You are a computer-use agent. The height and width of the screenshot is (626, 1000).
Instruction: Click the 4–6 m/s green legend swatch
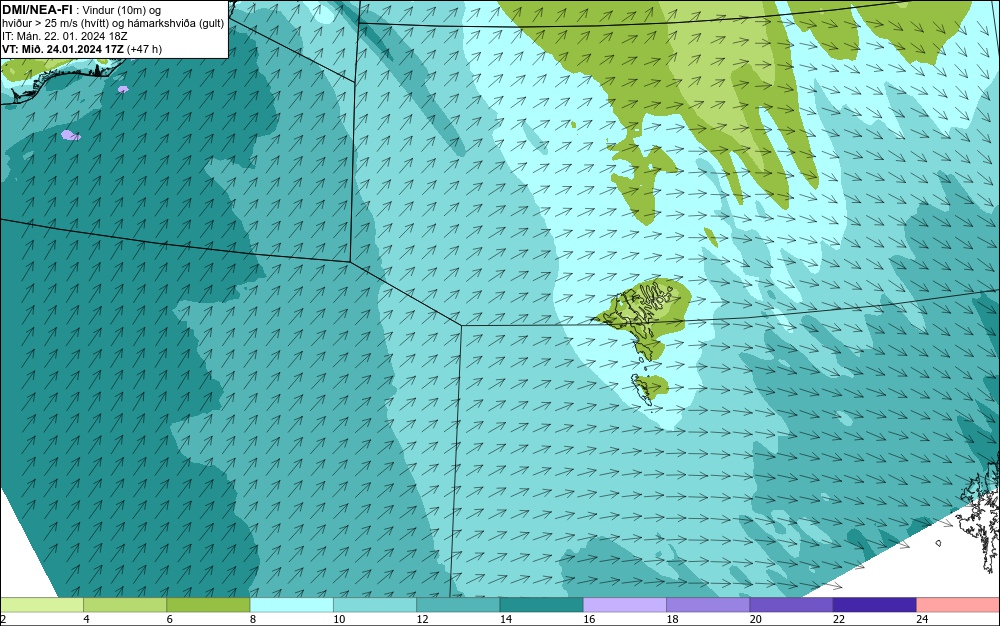coord(125,605)
